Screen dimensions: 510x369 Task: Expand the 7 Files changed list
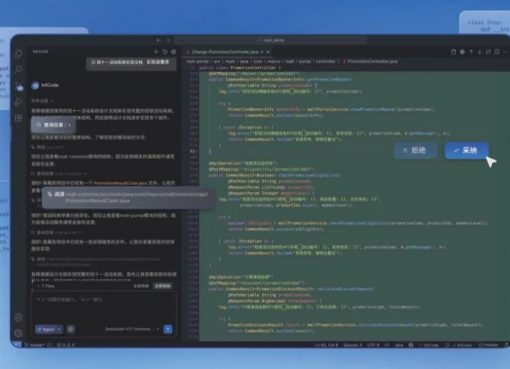tap(46, 286)
